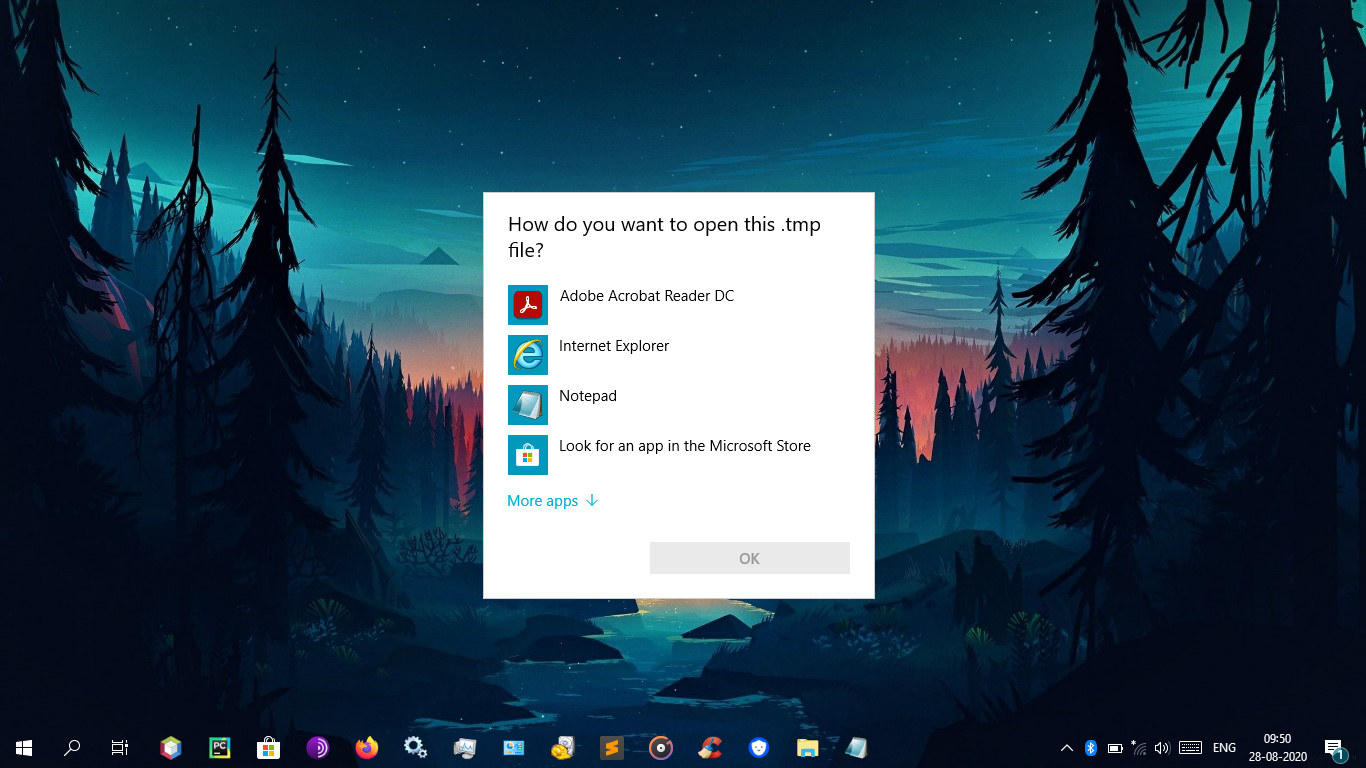Open the volume speaker tray icon
The height and width of the screenshot is (768, 1366).
click(1162, 747)
